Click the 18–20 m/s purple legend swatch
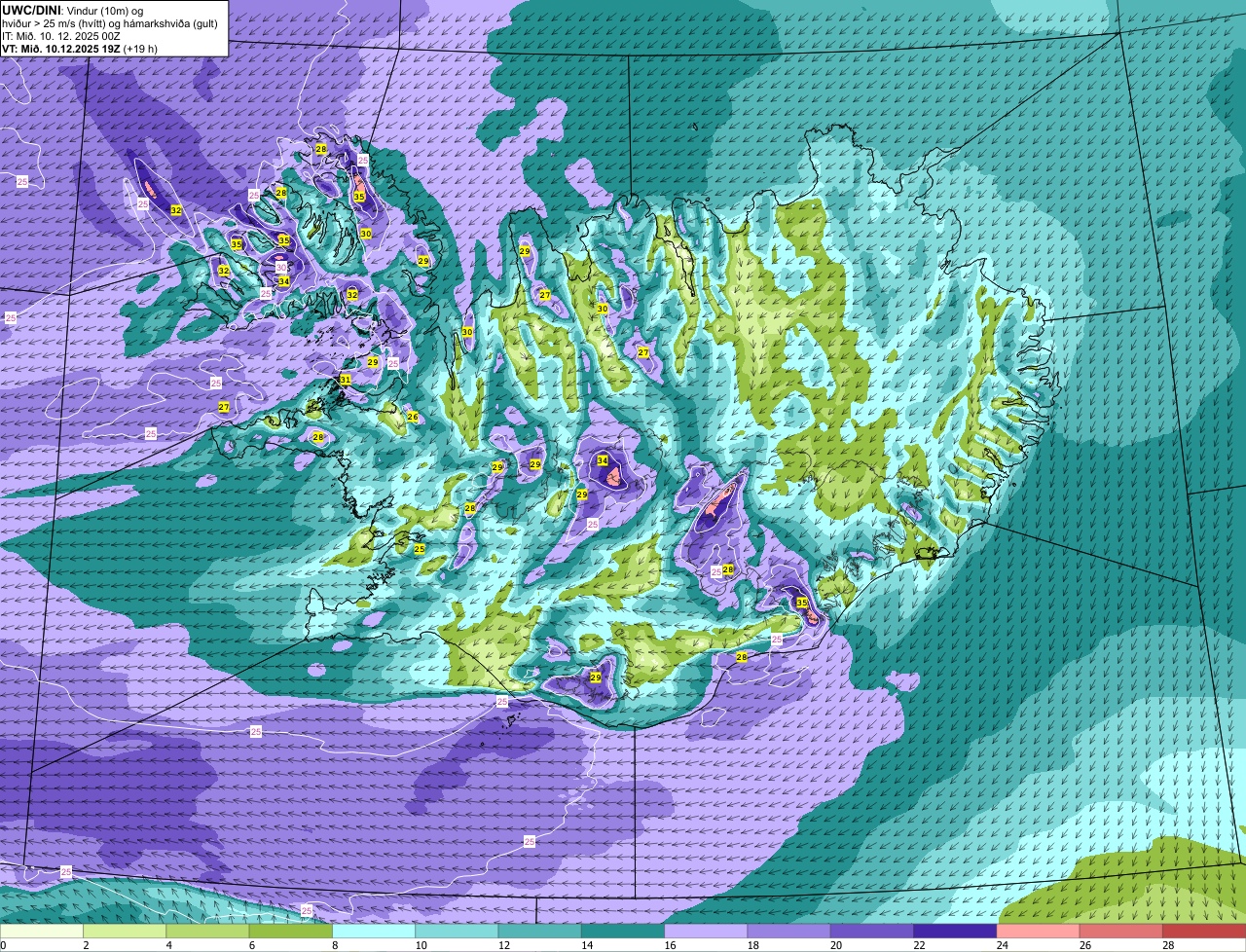Screen dimensions: 1246x952 tap(789, 931)
